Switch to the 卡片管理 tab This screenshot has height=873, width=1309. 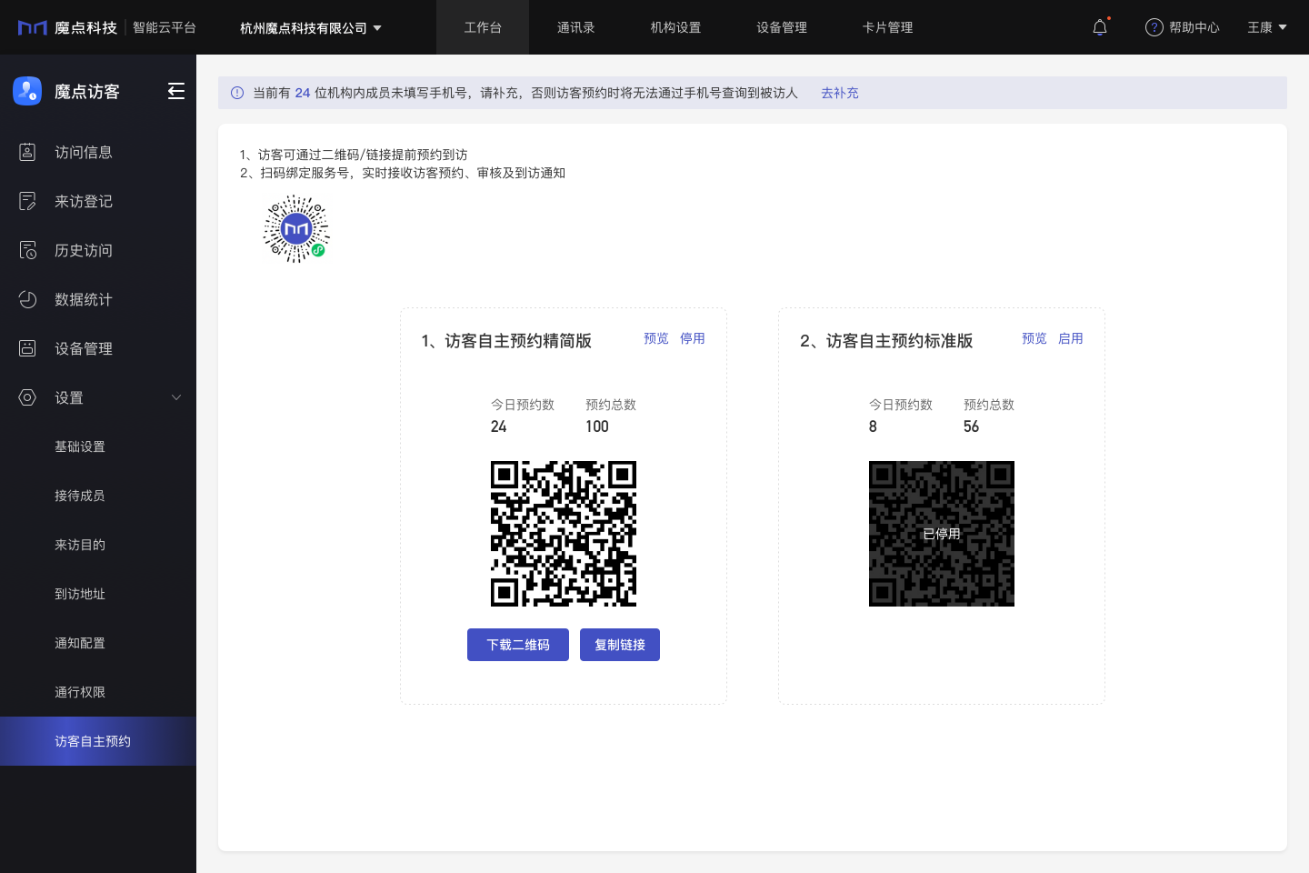888,27
